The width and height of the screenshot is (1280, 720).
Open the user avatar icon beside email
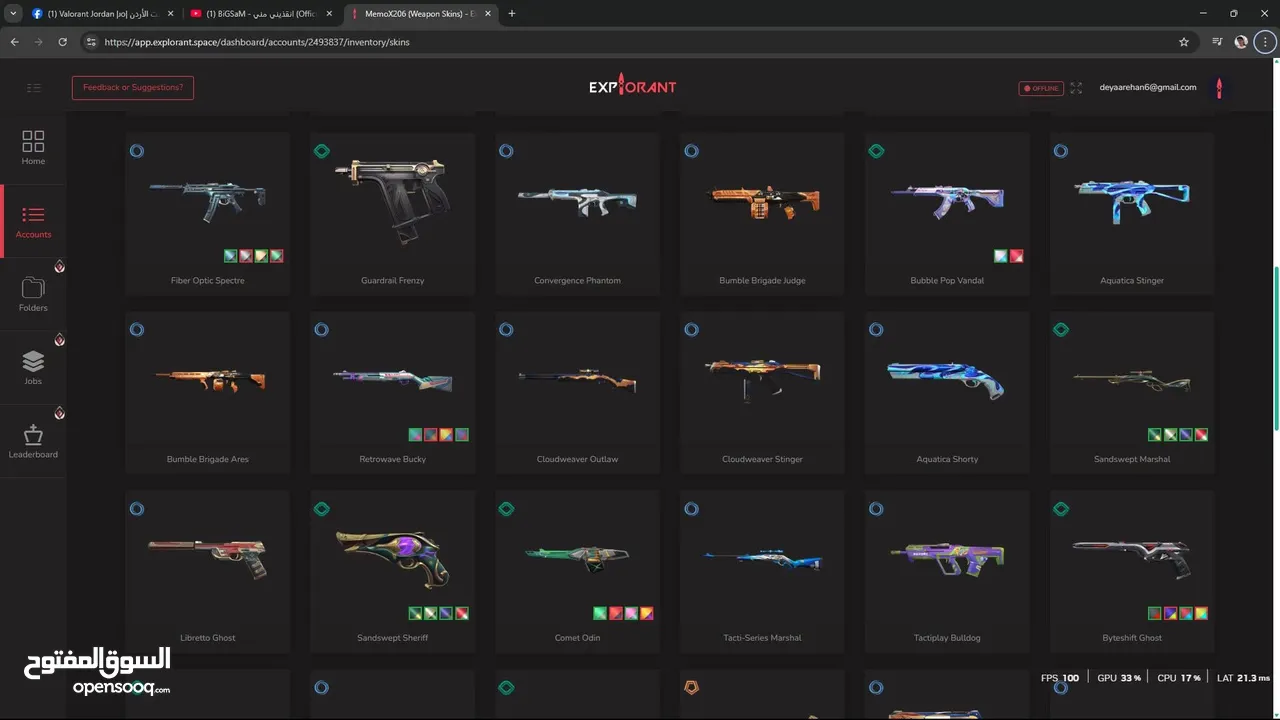point(1218,88)
